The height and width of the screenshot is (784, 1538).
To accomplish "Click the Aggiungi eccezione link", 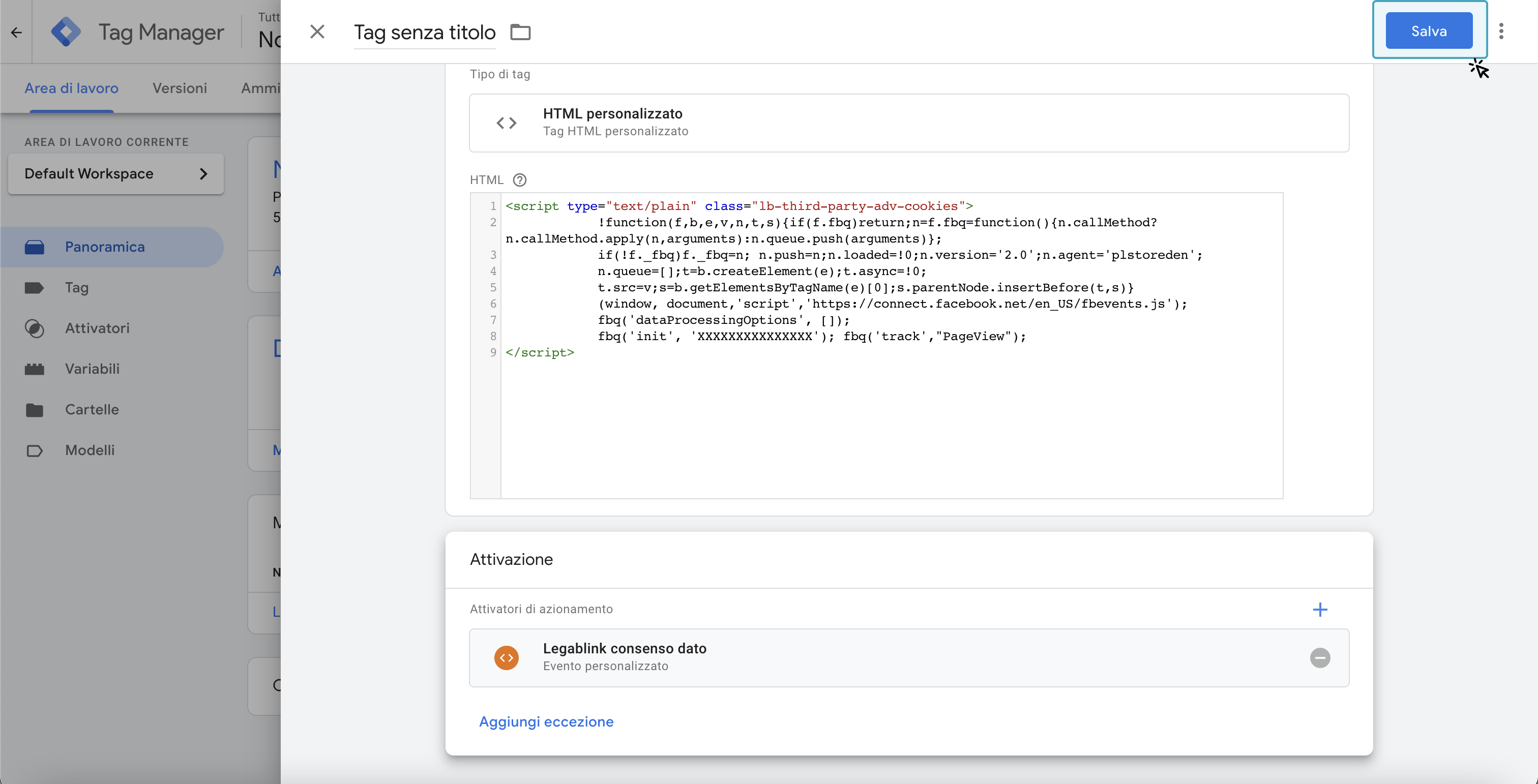I will click(546, 721).
